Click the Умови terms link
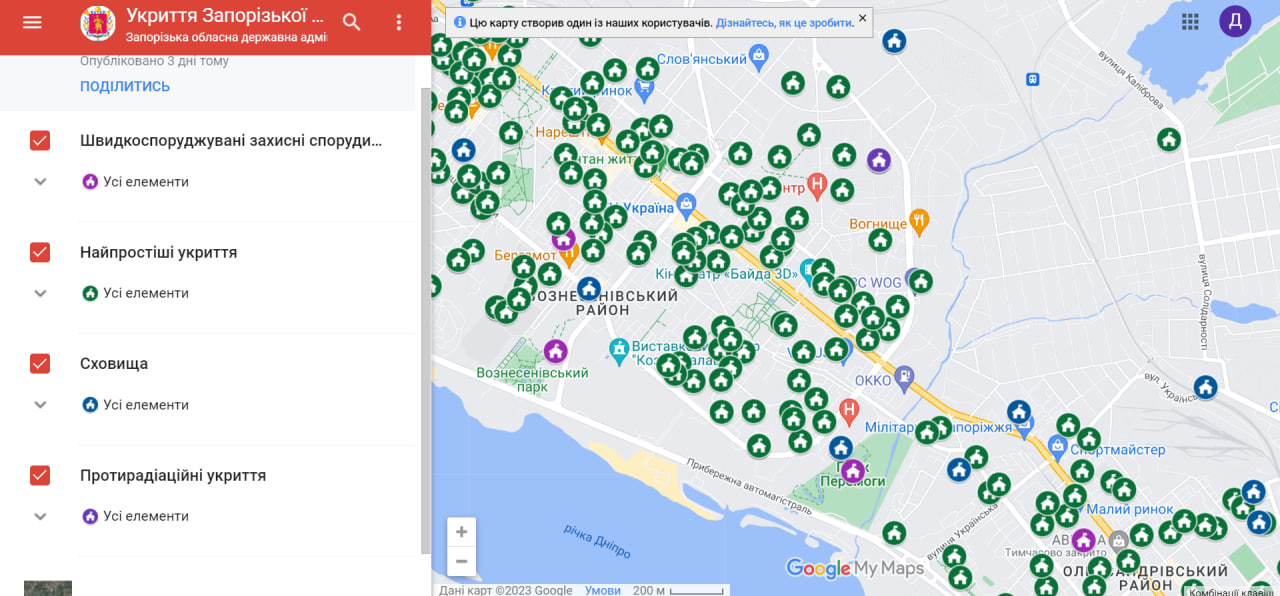The width and height of the screenshot is (1280, 596). (602, 590)
